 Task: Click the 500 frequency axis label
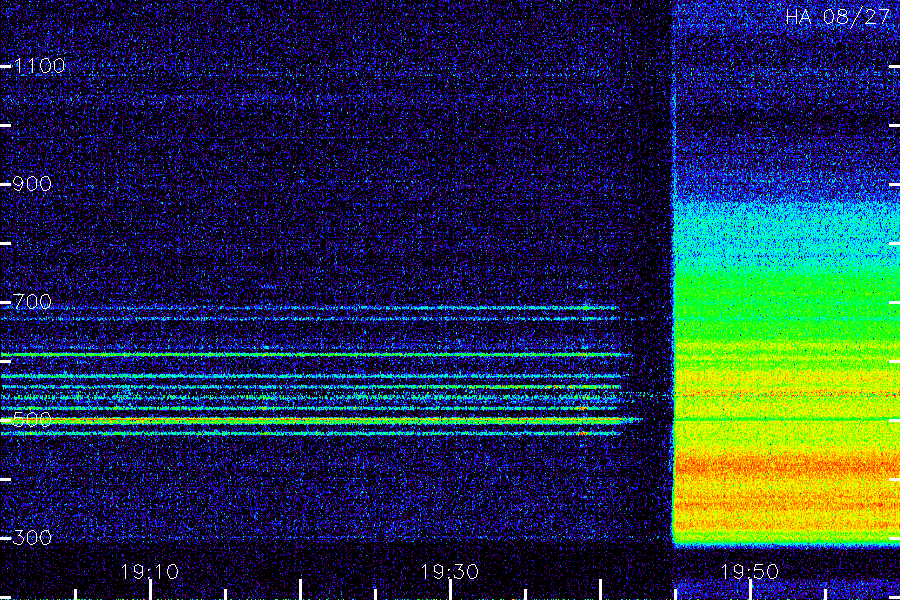point(32,420)
